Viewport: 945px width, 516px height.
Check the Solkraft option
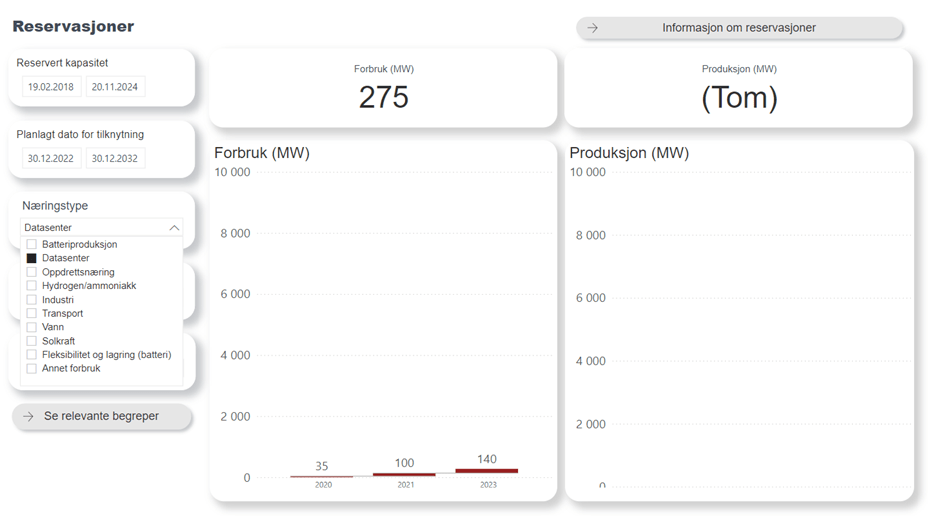tap(32, 341)
